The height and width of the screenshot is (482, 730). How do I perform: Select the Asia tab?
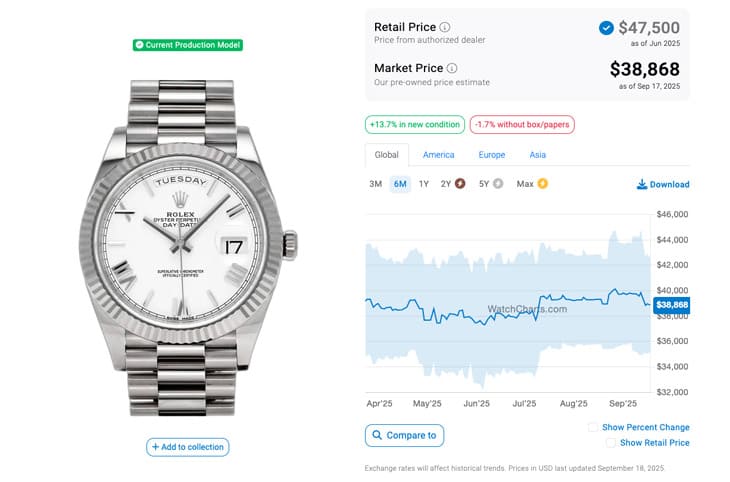(538, 155)
